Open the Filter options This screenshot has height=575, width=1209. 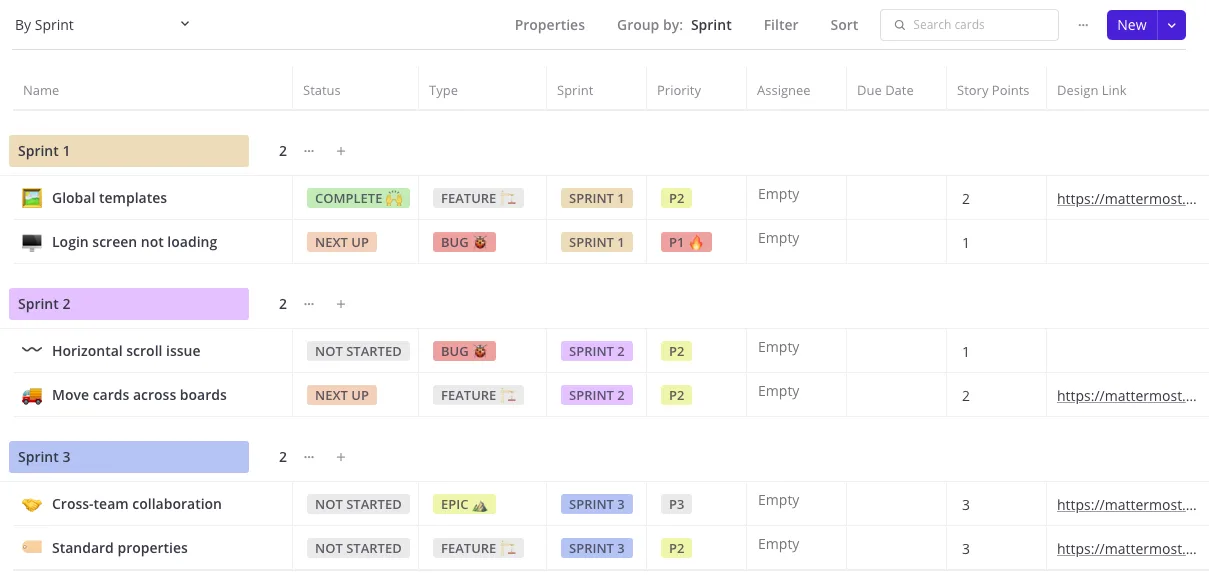click(781, 25)
